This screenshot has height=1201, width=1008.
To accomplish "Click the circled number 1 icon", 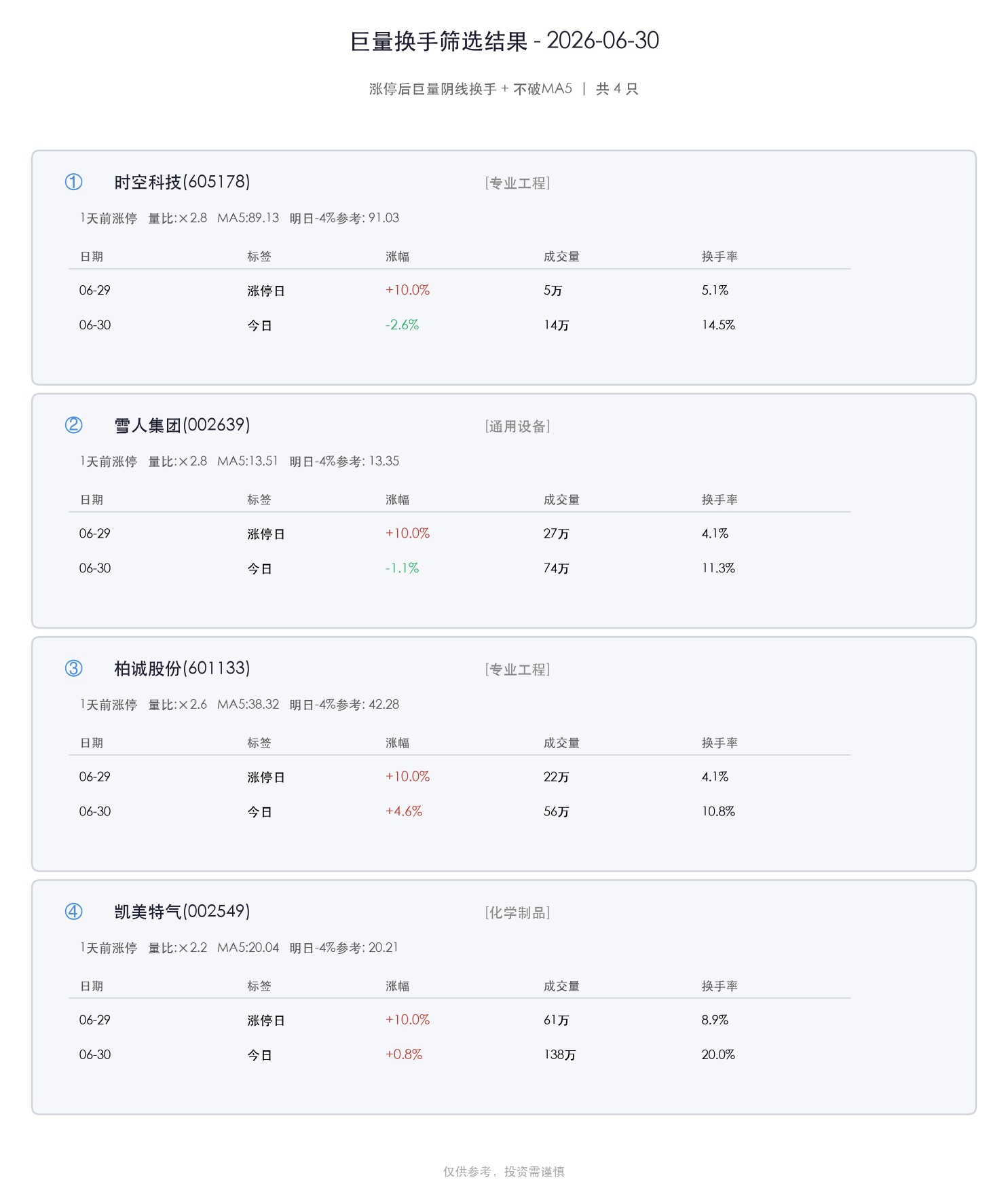I will pyautogui.click(x=73, y=182).
